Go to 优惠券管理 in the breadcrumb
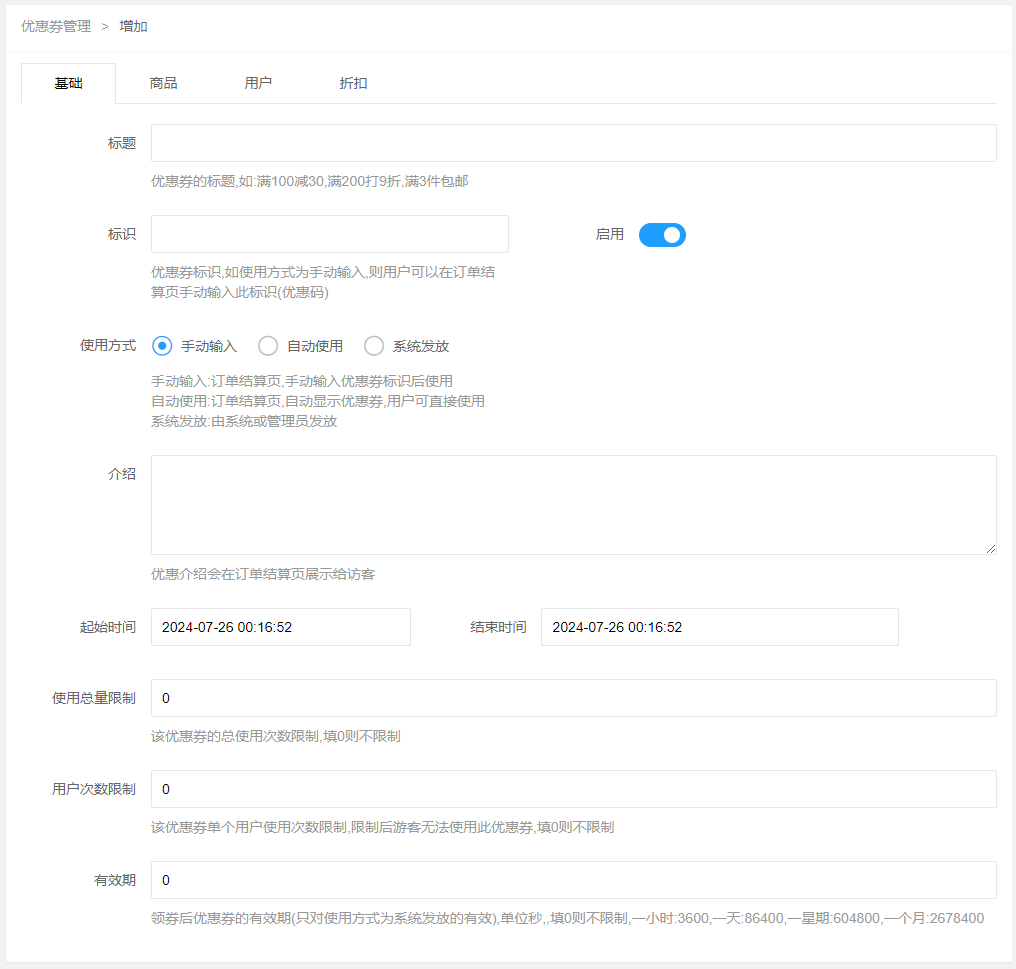This screenshot has height=969, width=1016. click(56, 26)
